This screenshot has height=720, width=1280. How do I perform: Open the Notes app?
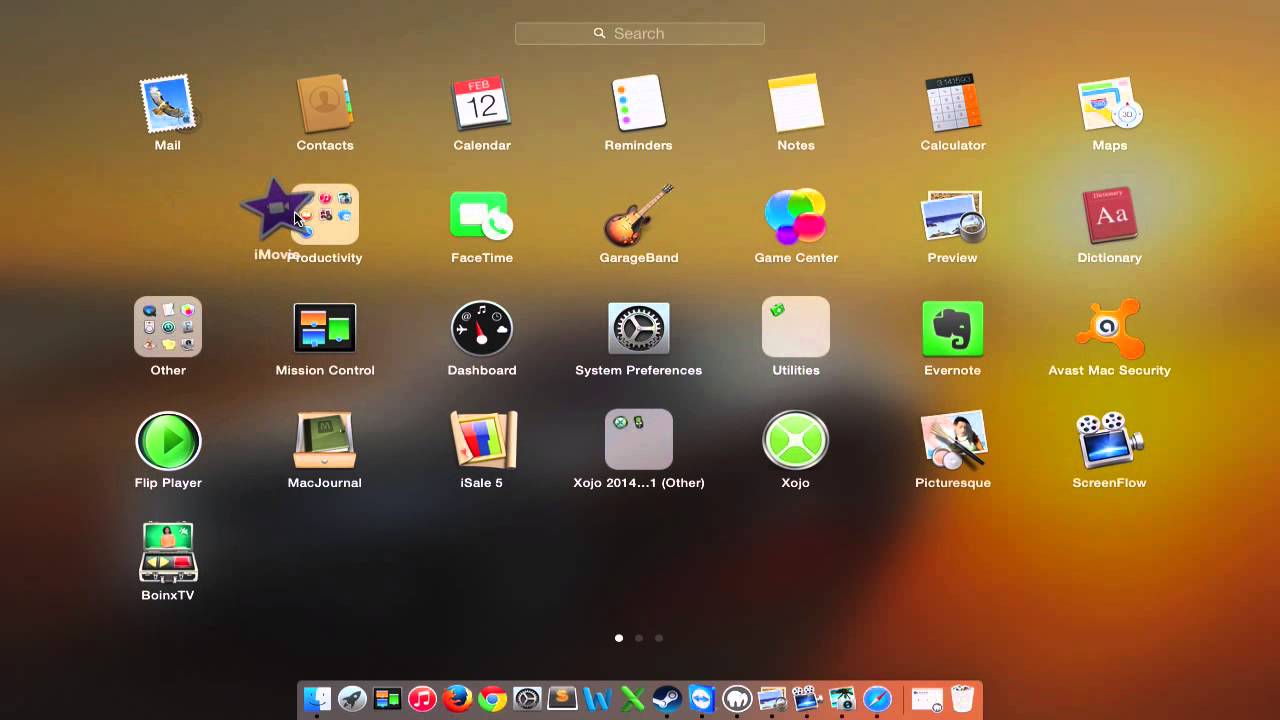(796, 104)
